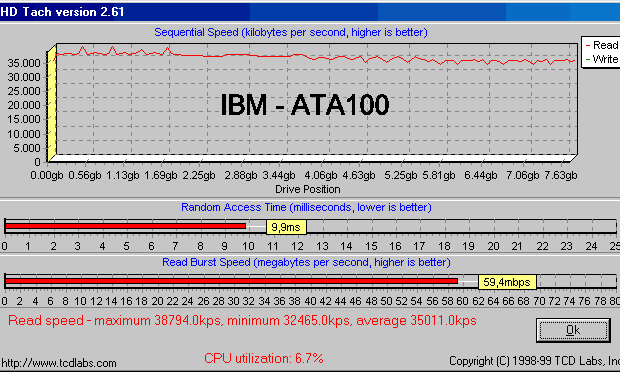Select the Write legend entry
Screen dimensions: 620x372
click(602, 59)
